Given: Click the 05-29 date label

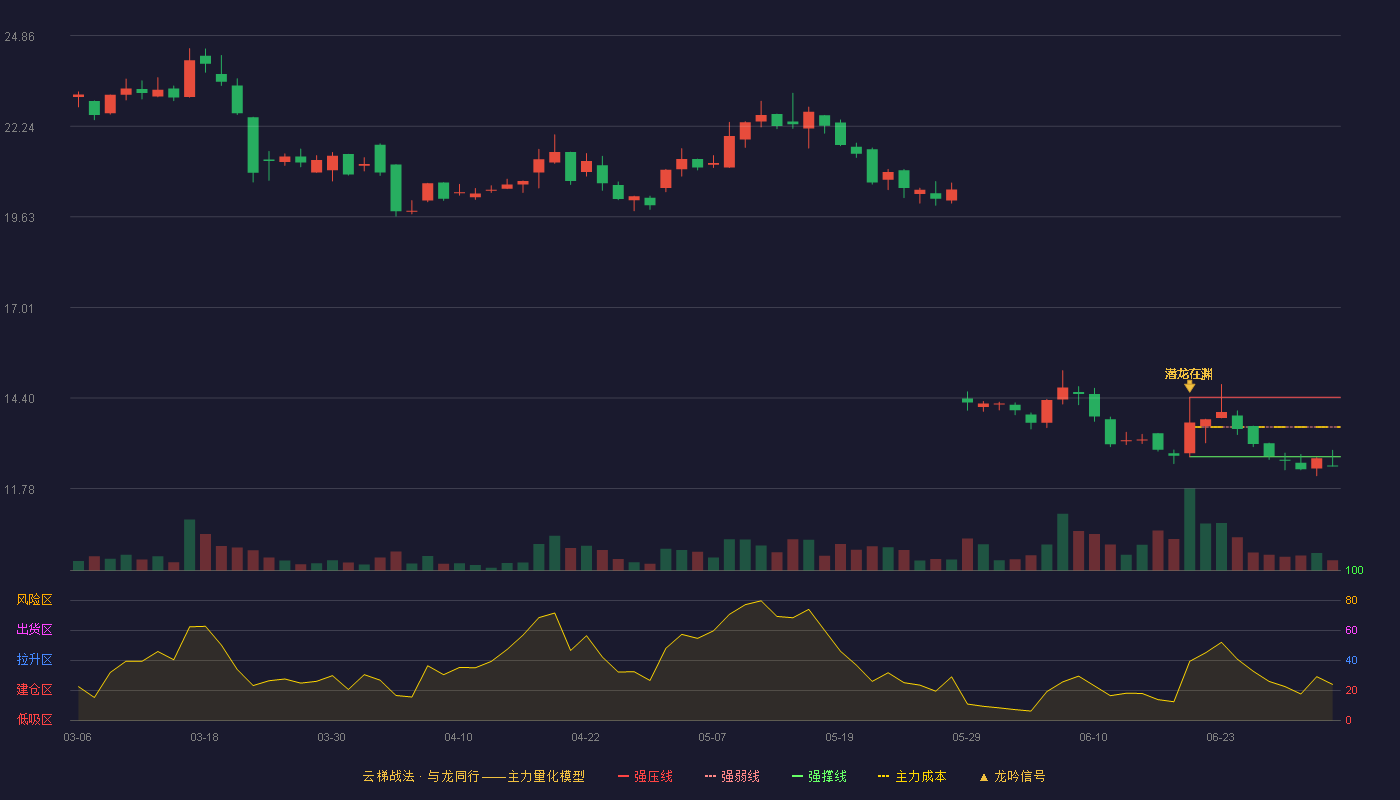Looking at the screenshot, I should click(x=966, y=737).
